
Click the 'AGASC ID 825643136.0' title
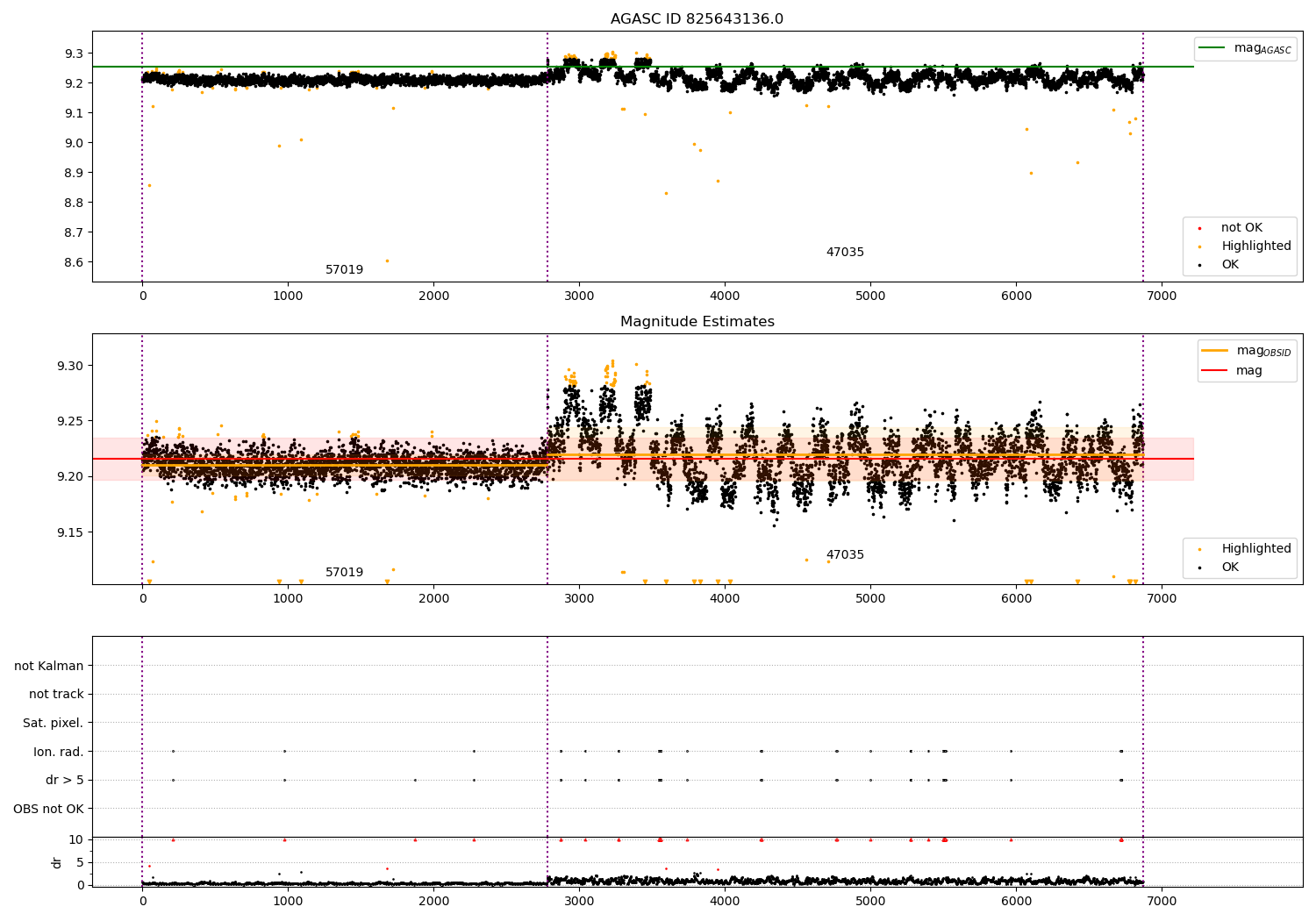697,19
